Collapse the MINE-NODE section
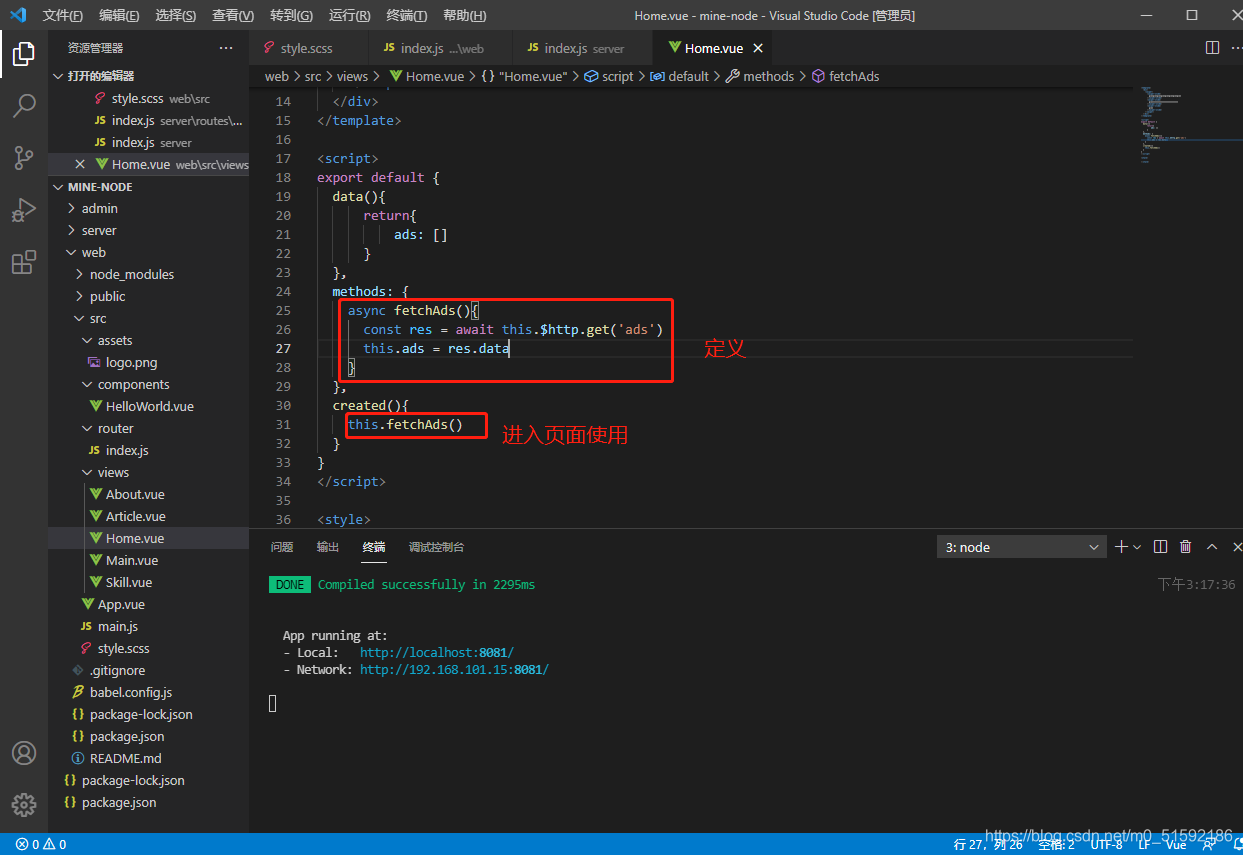Viewport: 1243px width, 855px height. pos(148,187)
